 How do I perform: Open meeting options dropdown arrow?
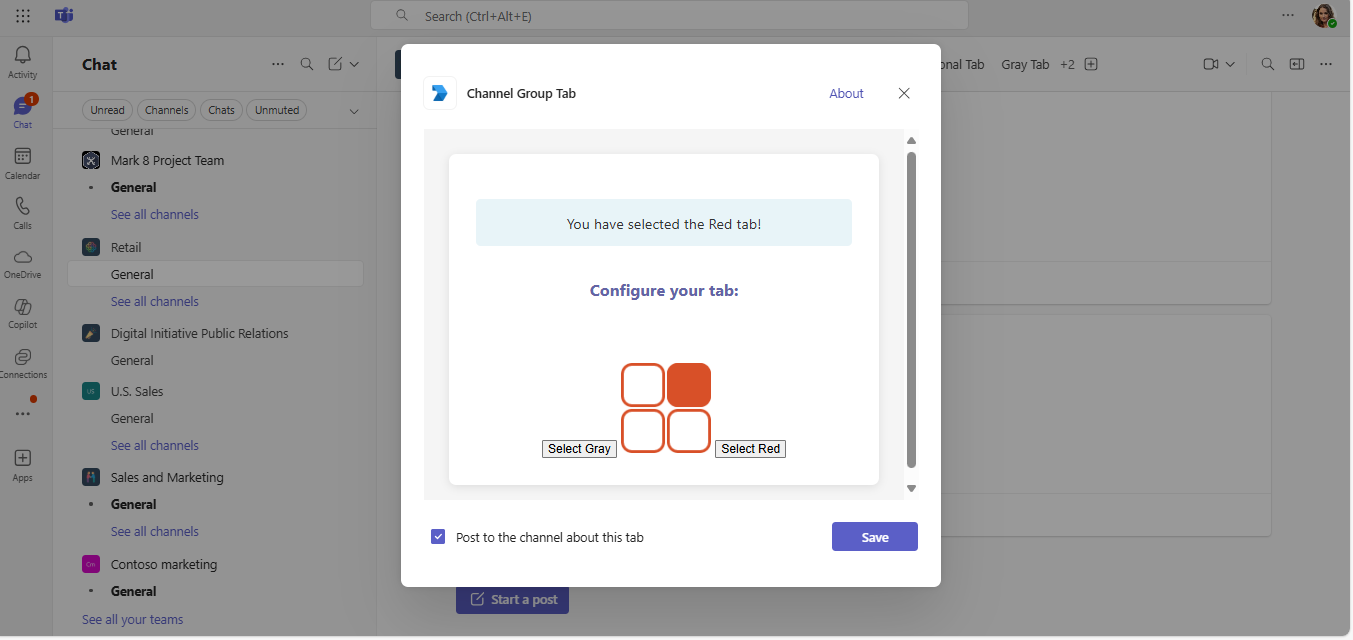(x=1230, y=64)
